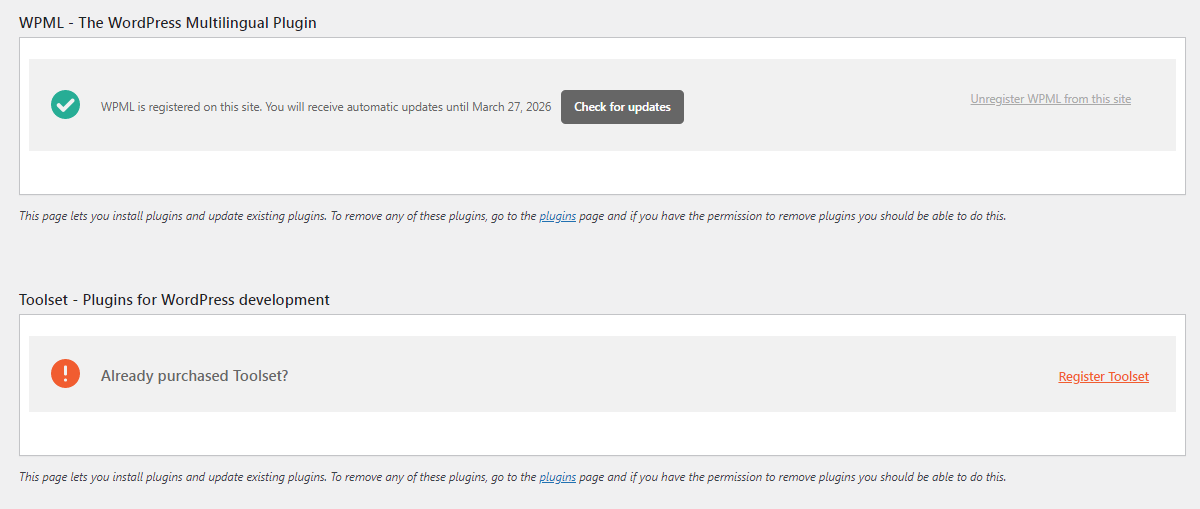Click white space beneath Toolset status panel
The image size is (1200, 509).
pos(602,433)
